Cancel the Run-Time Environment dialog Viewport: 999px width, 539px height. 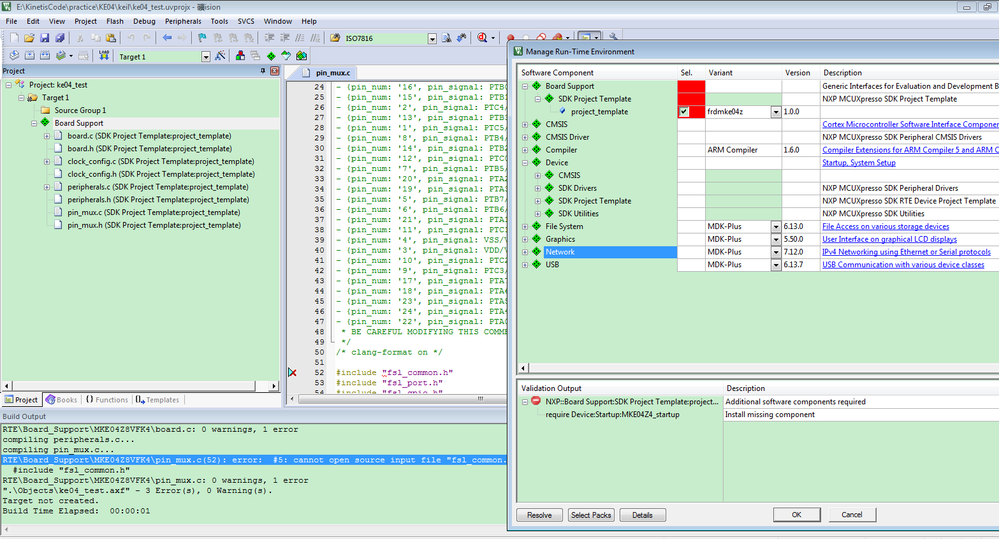pos(852,515)
